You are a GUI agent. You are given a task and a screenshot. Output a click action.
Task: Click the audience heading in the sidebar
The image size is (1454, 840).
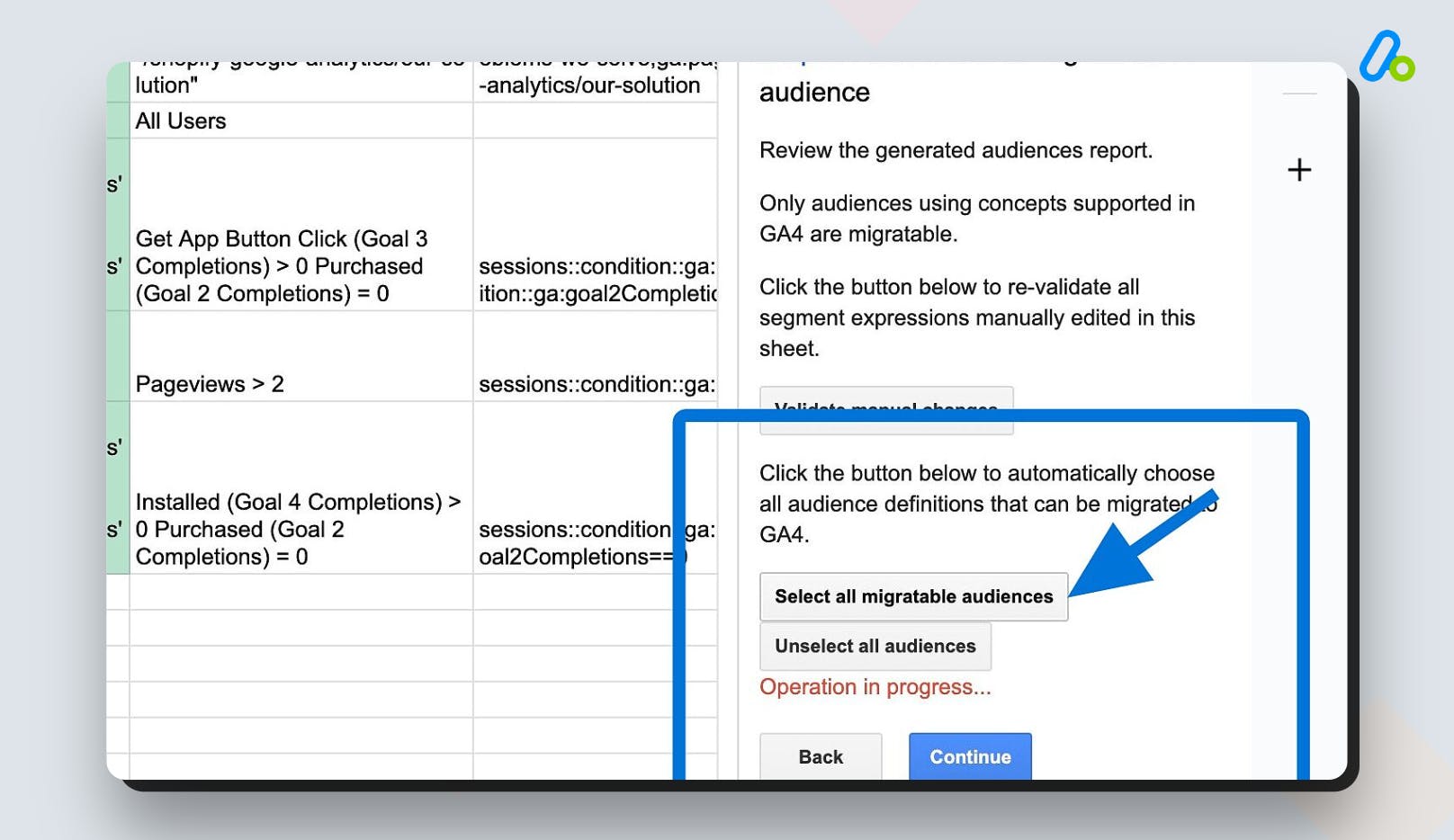814,93
